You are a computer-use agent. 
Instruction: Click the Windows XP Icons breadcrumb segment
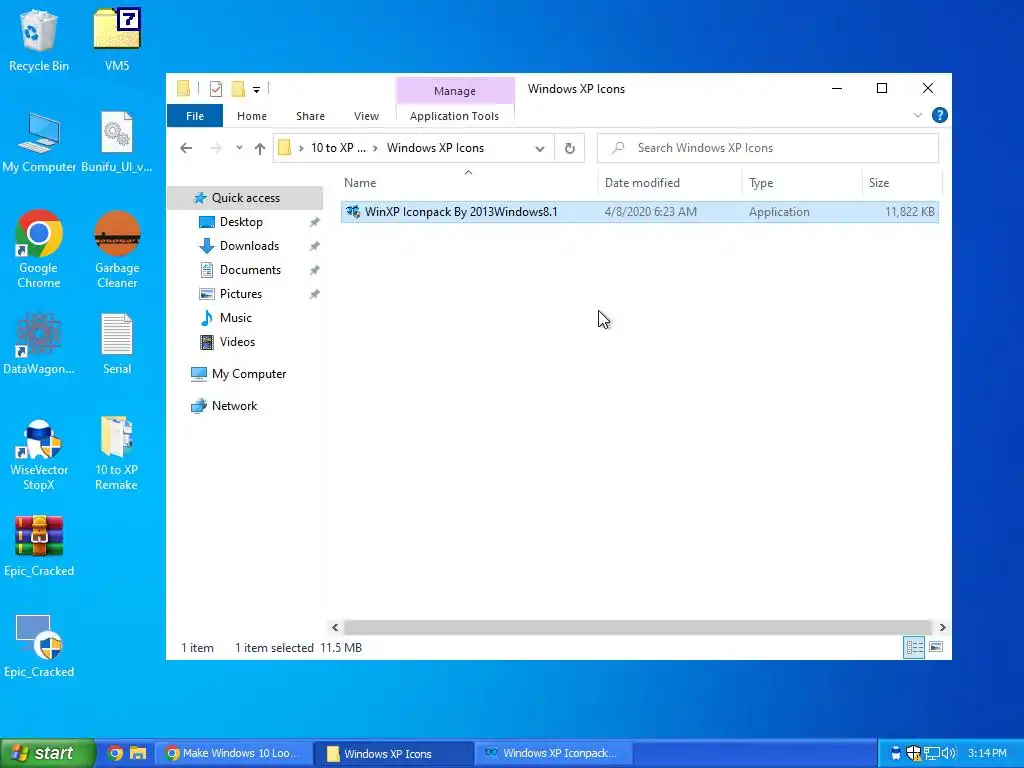tap(435, 148)
